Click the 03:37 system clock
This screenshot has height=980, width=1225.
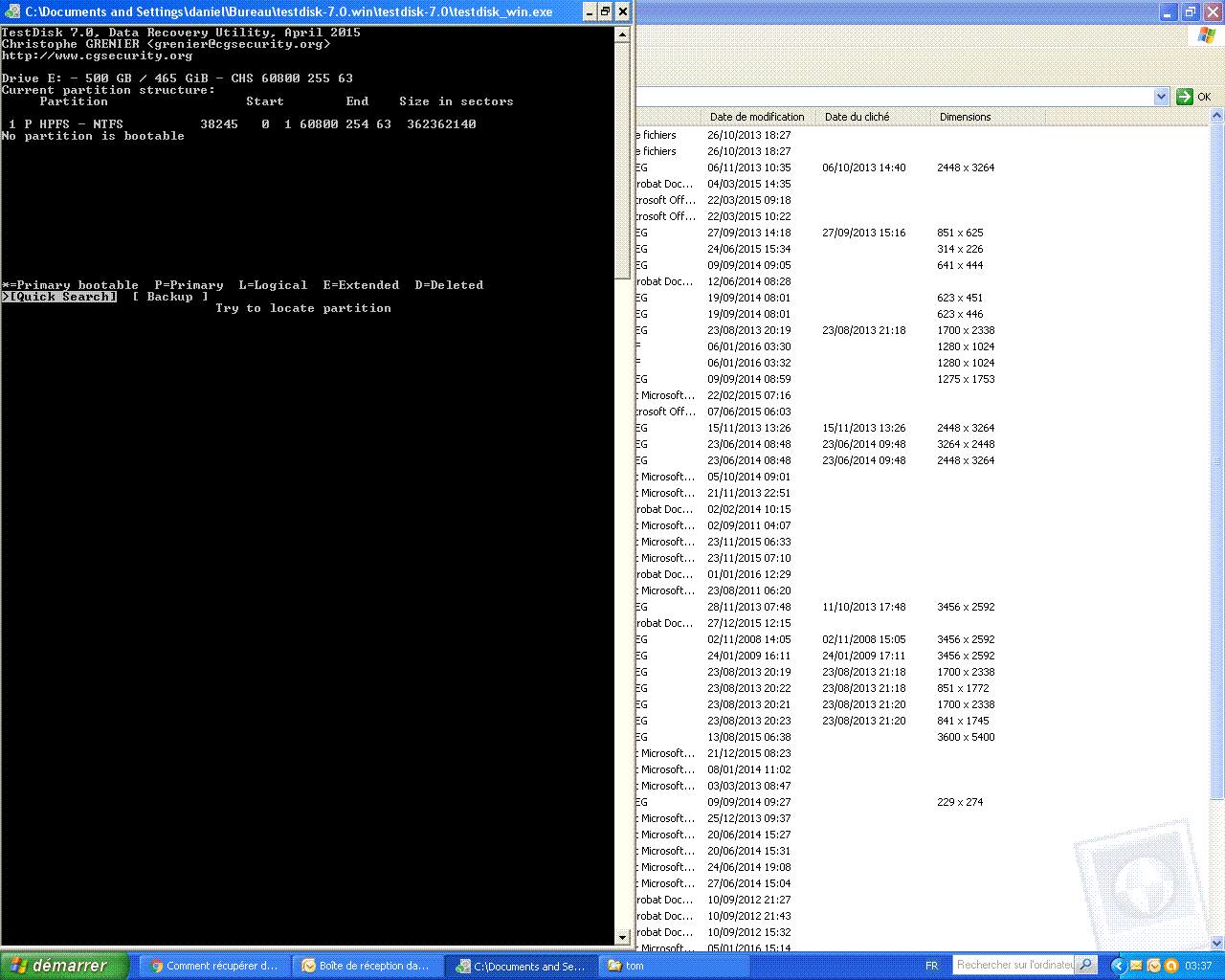point(1198,966)
